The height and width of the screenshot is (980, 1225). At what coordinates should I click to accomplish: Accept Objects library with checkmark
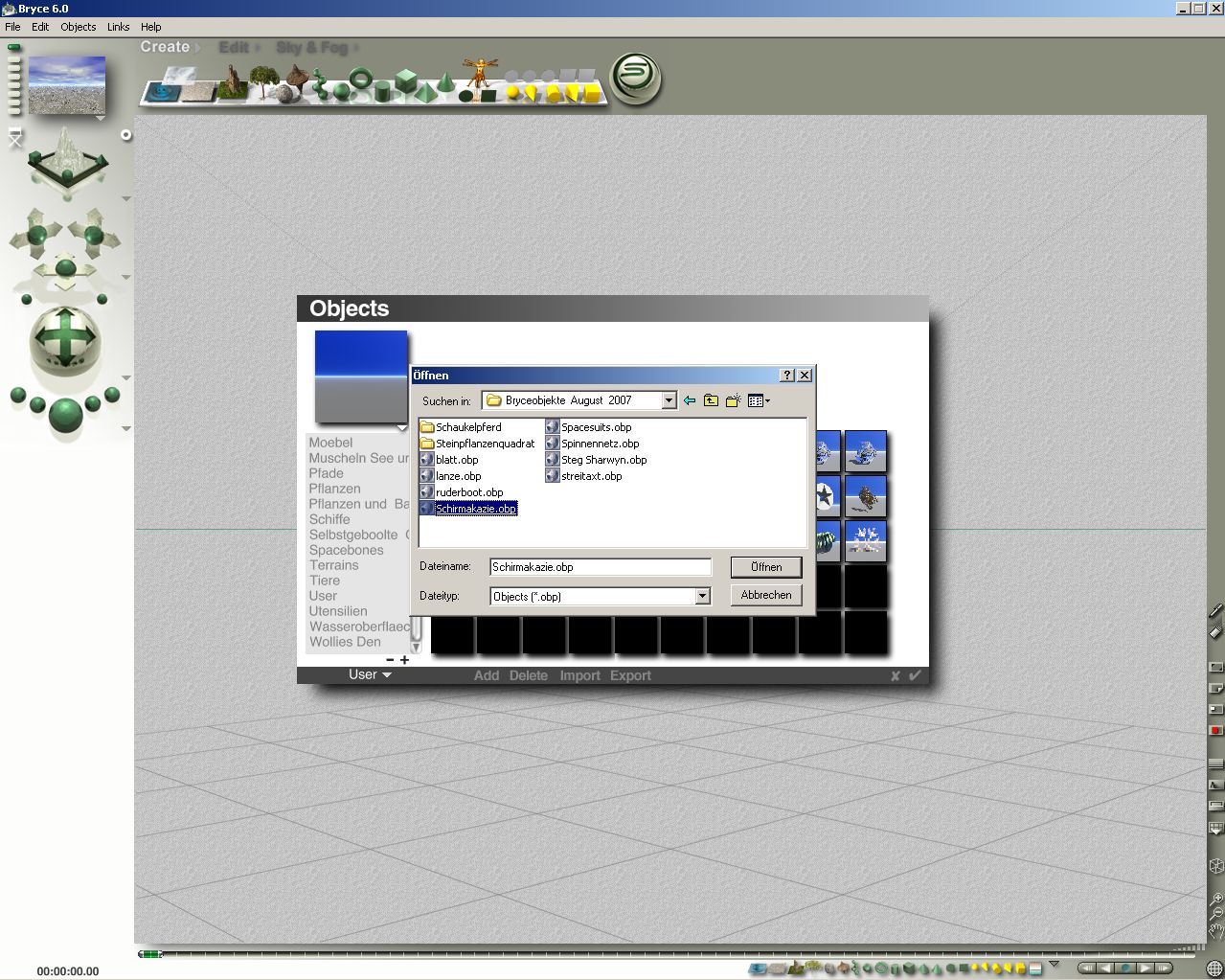click(x=915, y=675)
